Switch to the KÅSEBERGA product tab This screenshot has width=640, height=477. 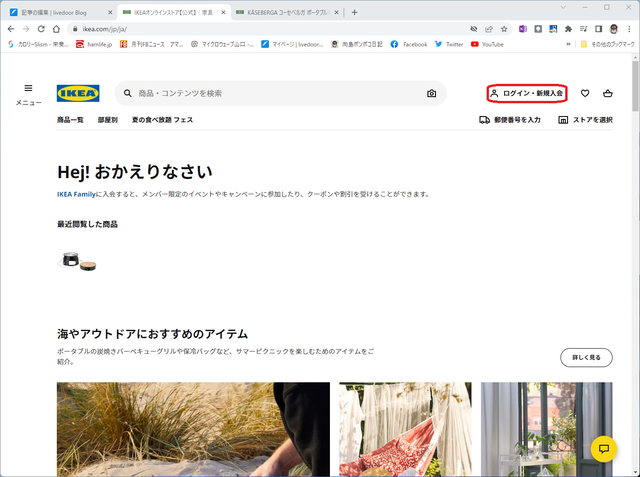click(288, 13)
